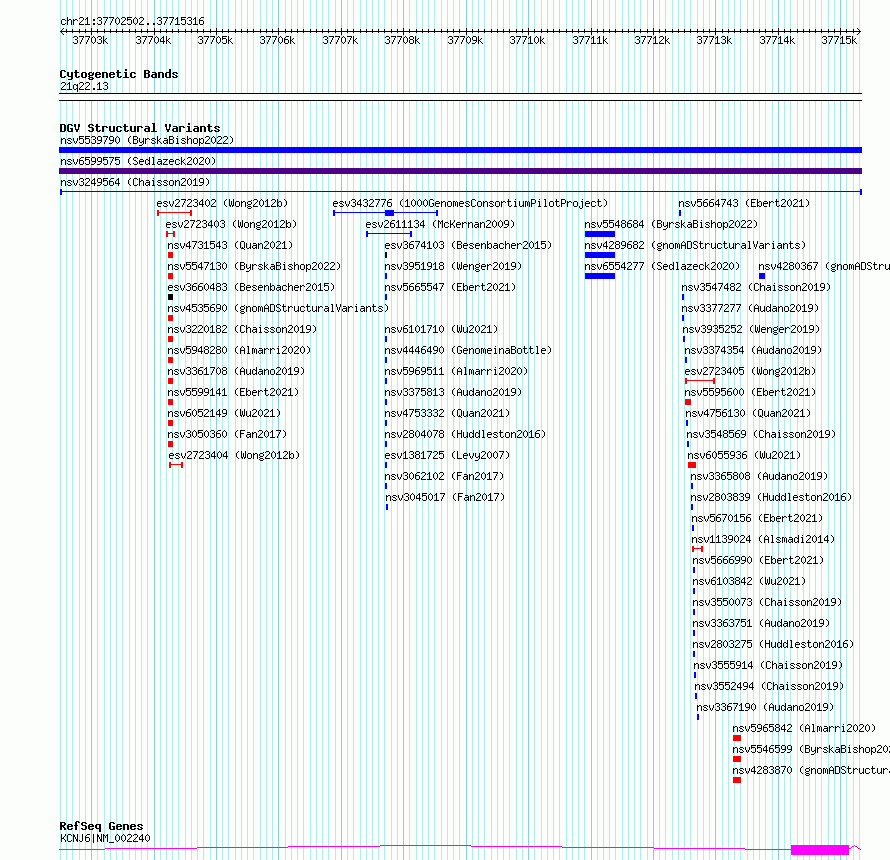Open nsv3935252 (Wenger2019) label
Screen dimensions: 890x860
click(751, 329)
